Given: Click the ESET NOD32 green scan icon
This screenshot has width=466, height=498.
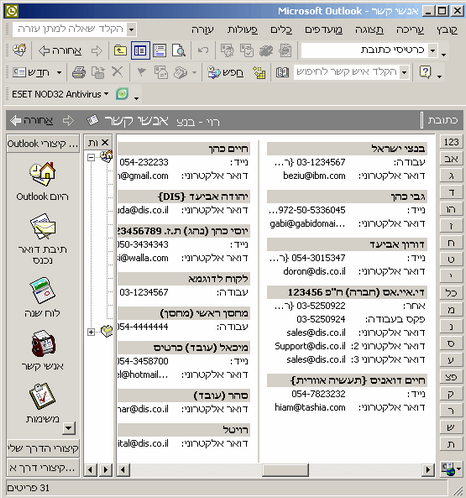Looking at the screenshot, I should click(x=122, y=94).
